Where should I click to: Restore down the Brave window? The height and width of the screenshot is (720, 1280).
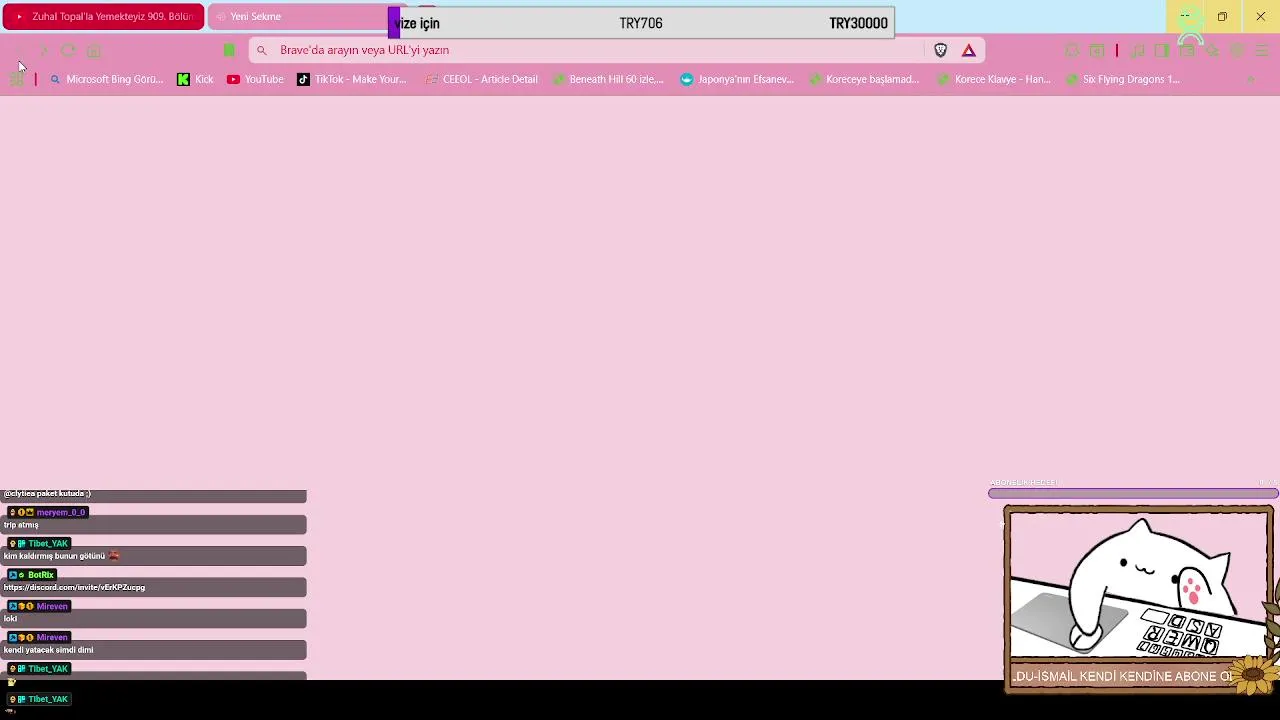(1222, 16)
